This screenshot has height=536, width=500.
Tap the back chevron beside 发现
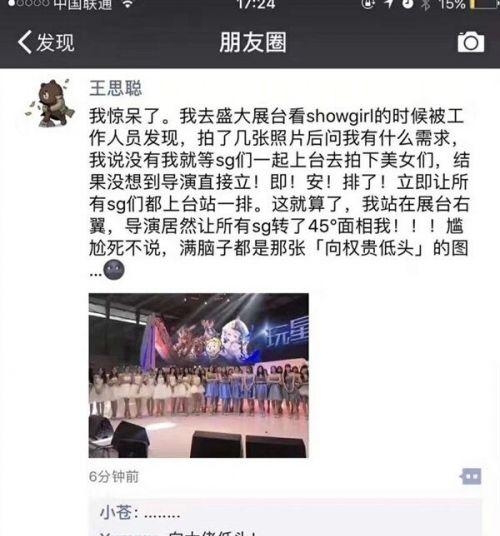(x=25, y=42)
